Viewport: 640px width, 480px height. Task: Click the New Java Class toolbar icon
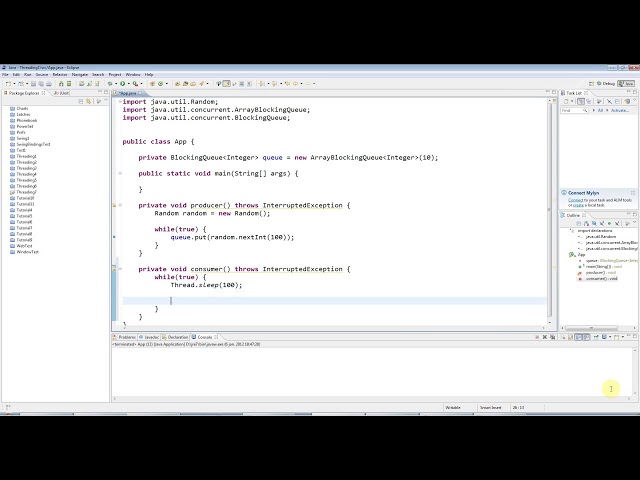(x=160, y=84)
